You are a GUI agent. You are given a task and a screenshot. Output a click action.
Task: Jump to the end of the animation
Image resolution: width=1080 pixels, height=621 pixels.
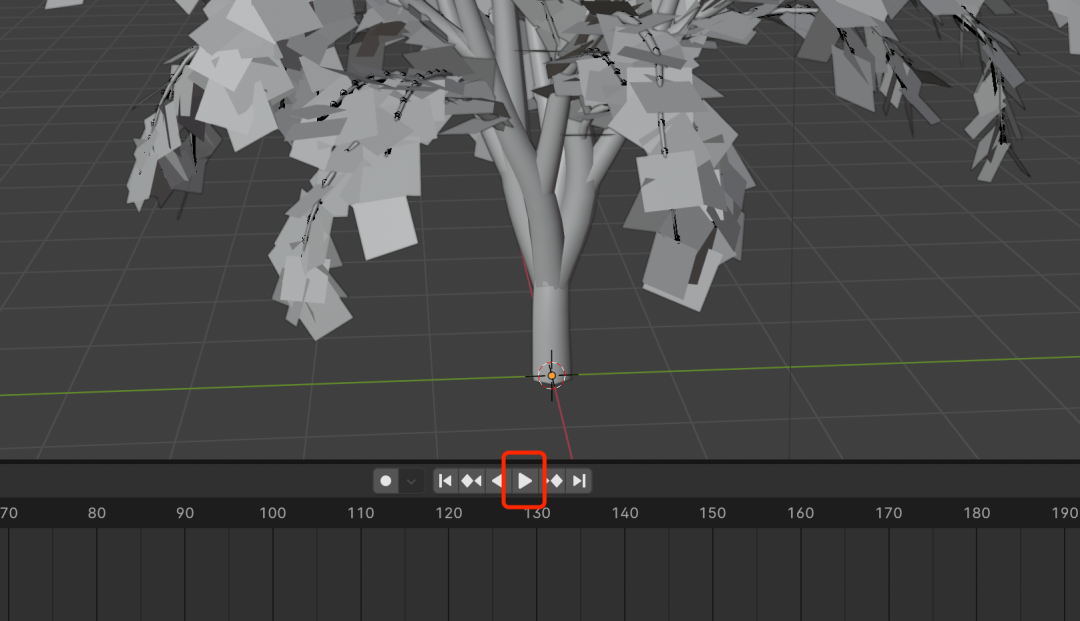pyautogui.click(x=578, y=481)
